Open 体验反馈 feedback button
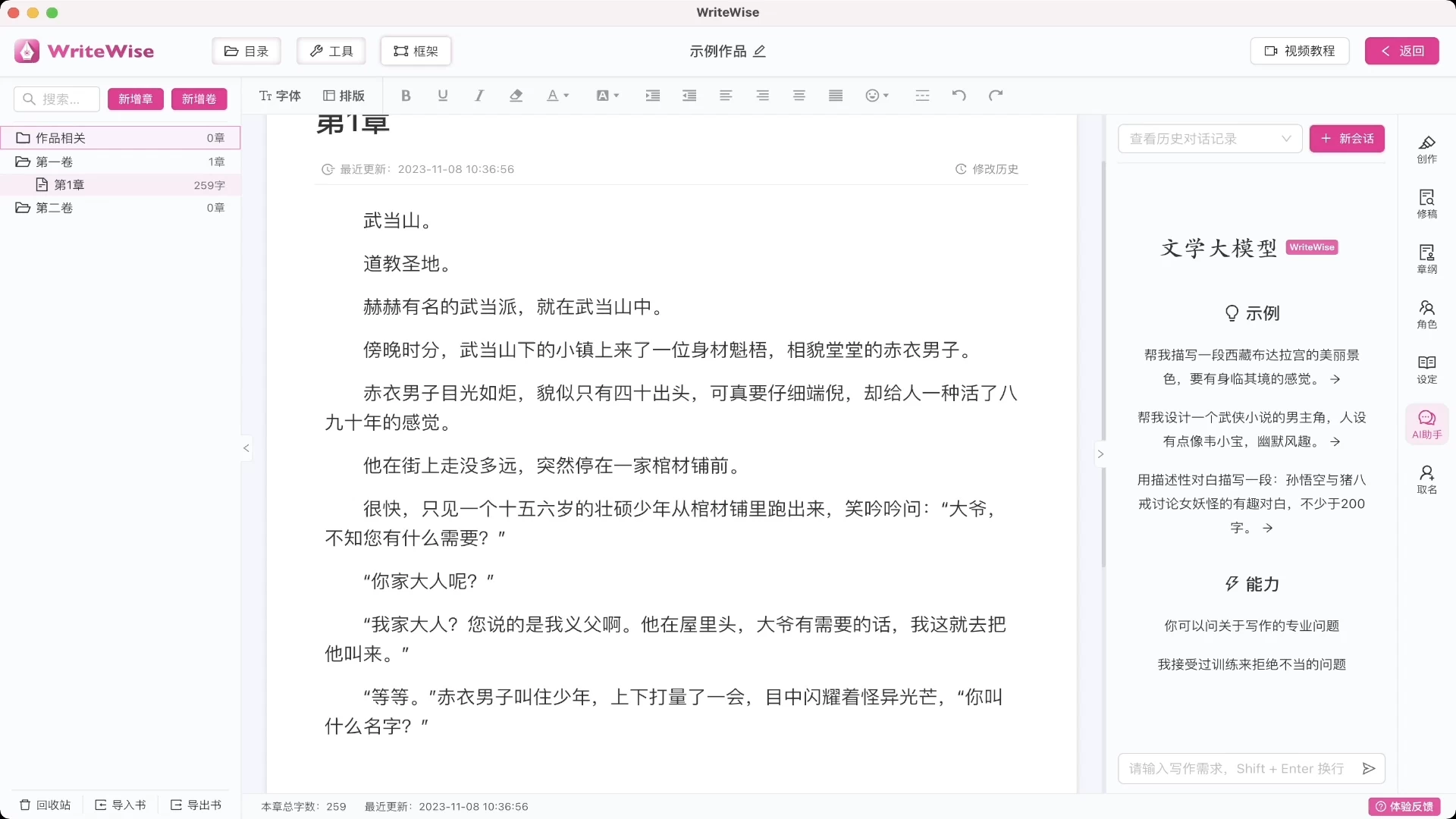 1404,807
